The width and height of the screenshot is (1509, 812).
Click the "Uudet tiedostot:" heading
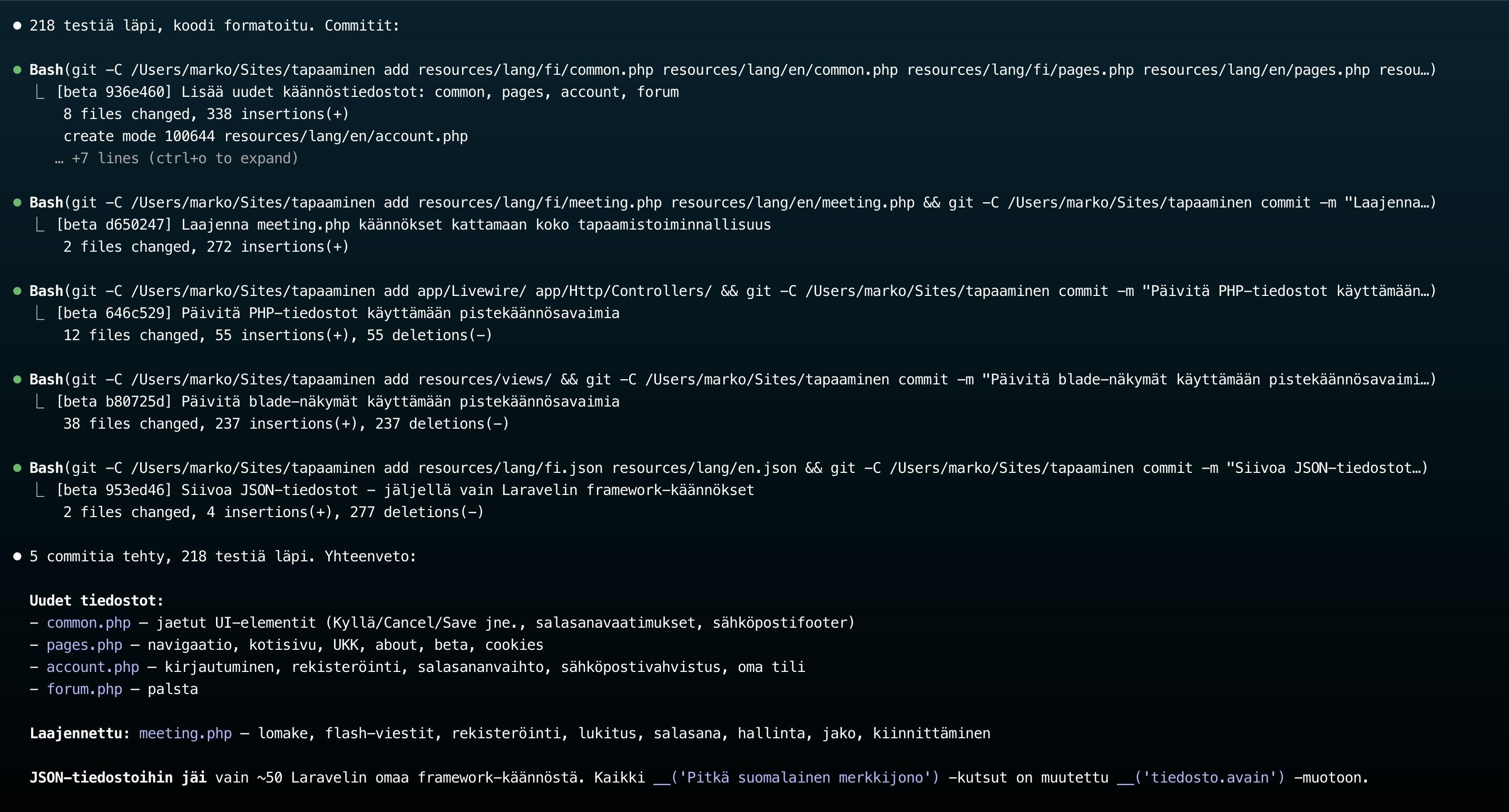96,601
